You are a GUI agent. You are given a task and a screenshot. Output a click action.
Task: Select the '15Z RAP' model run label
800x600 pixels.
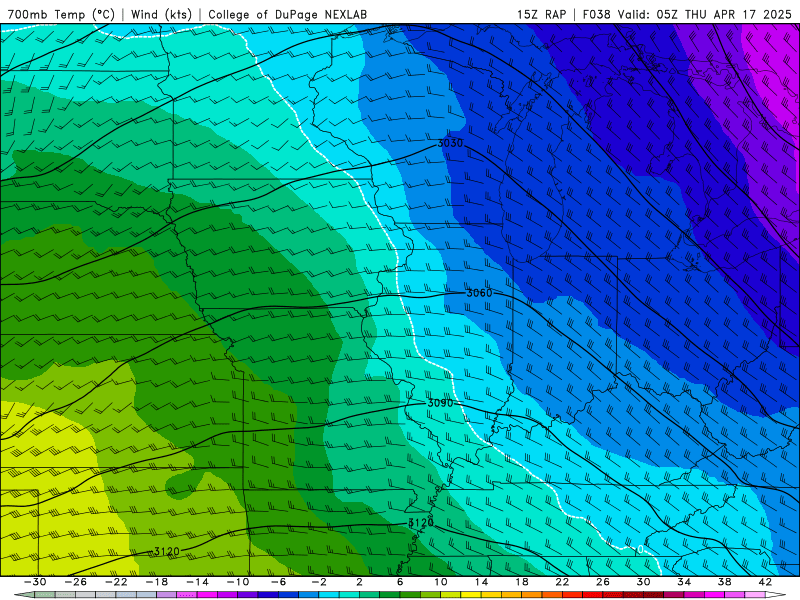[541, 14]
